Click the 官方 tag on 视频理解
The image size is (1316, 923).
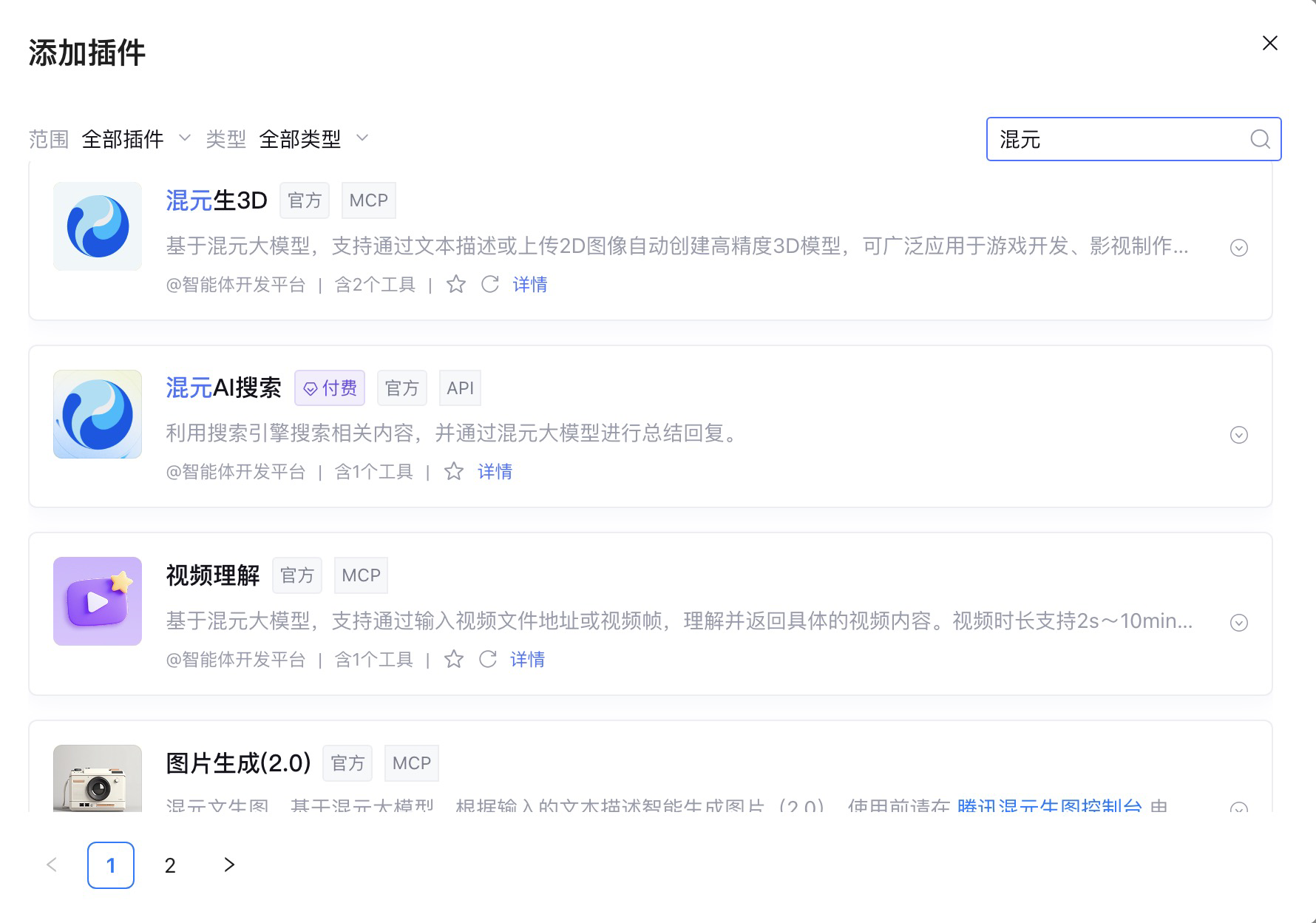(x=297, y=575)
